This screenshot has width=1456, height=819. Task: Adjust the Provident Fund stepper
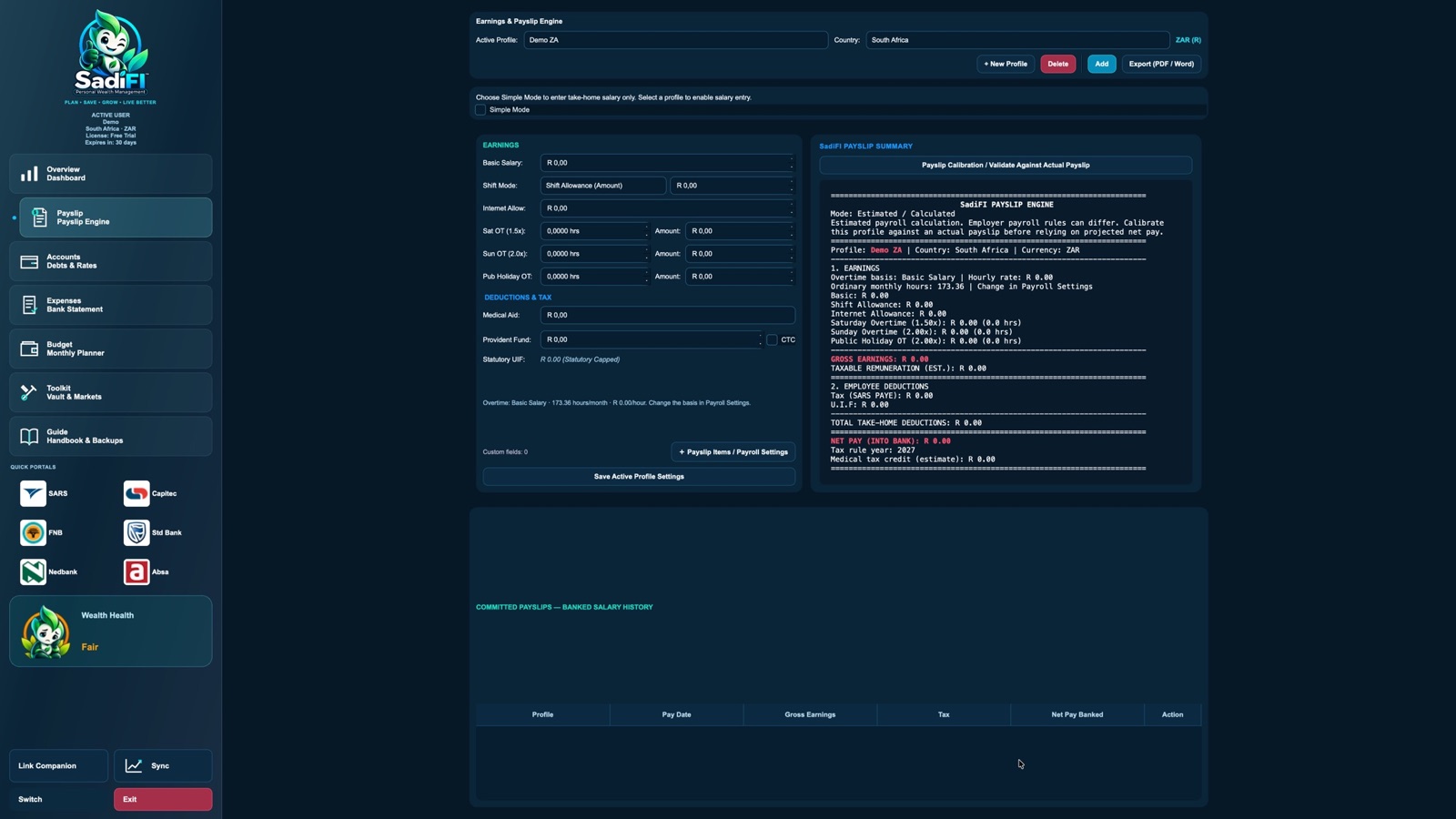pyautogui.click(x=760, y=339)
